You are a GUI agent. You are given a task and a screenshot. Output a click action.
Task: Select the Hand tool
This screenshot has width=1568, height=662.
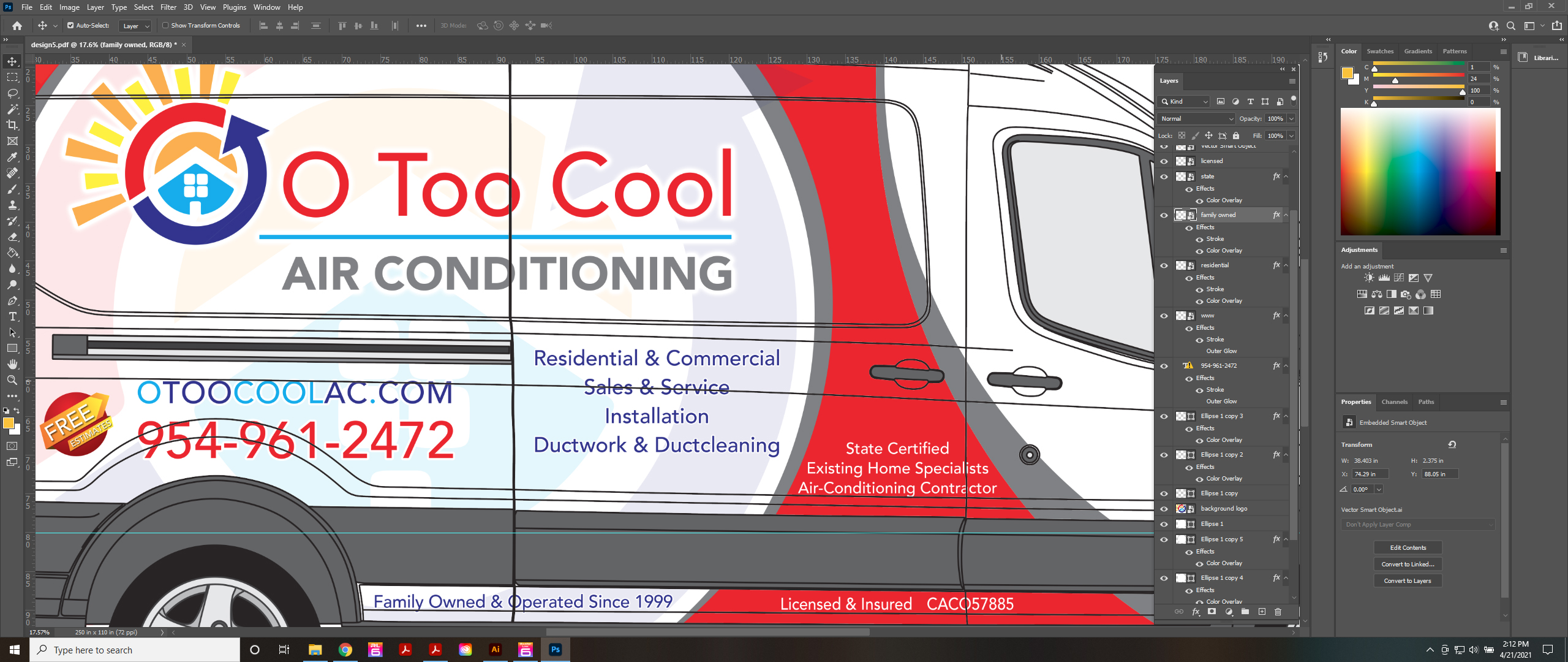12,364
